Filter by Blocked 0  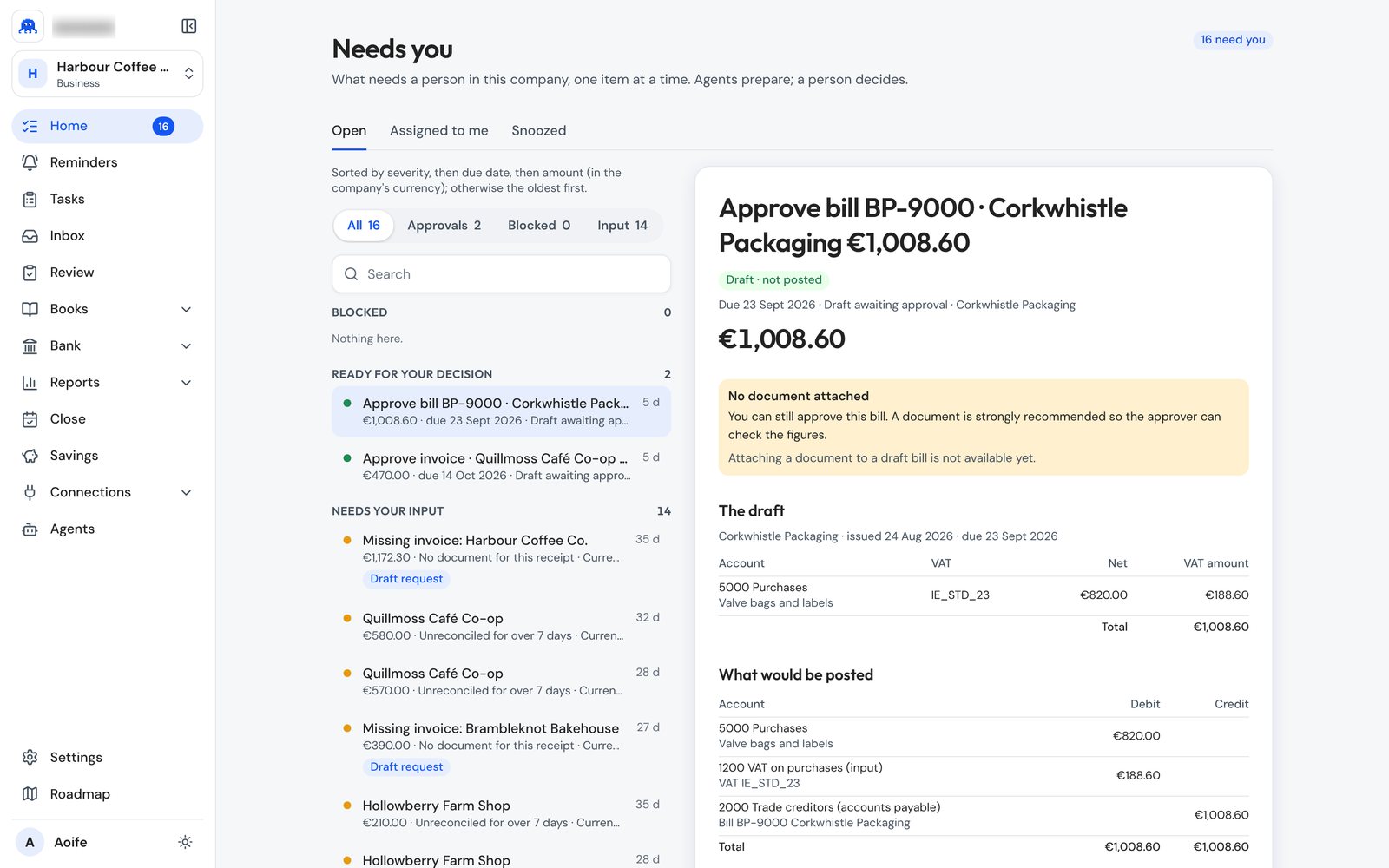pos(539,225)
